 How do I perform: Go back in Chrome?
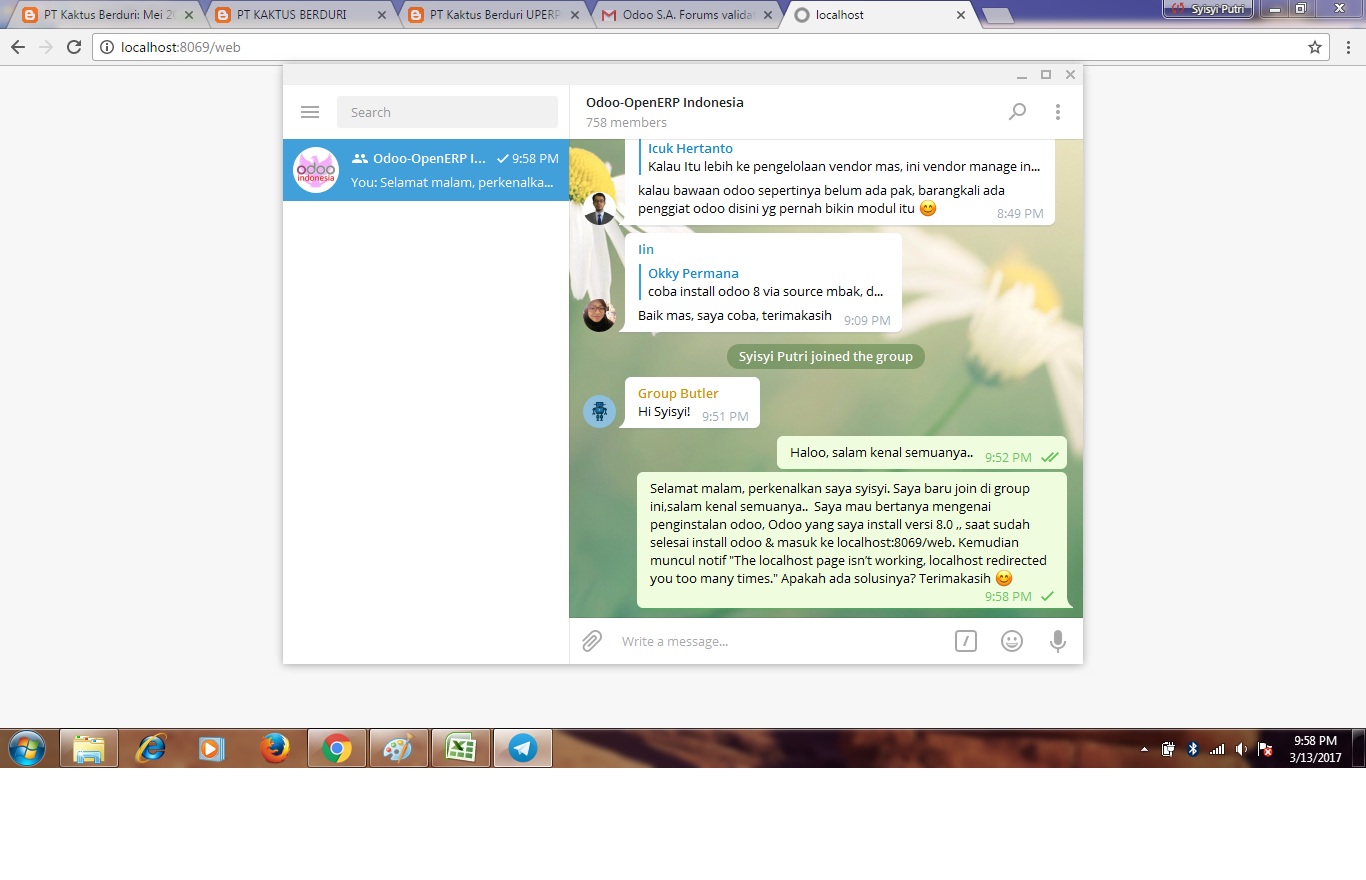(x=17, y=47)
